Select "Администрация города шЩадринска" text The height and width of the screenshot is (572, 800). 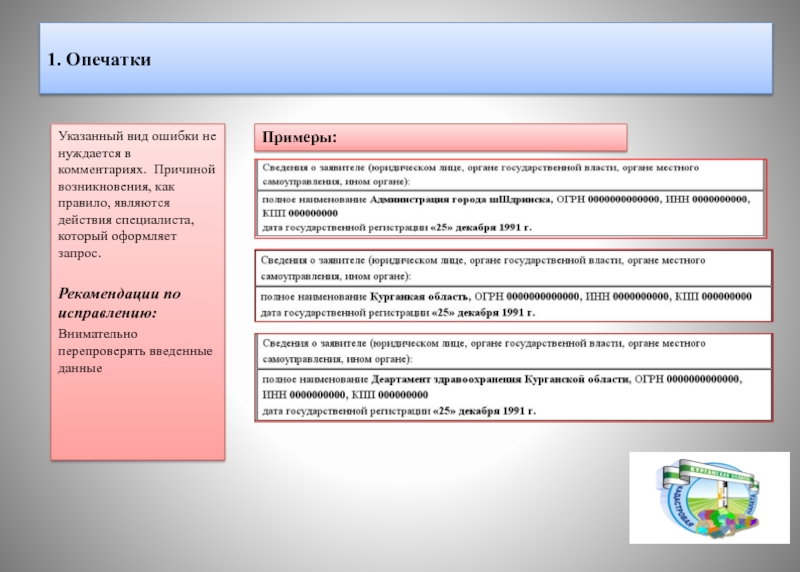pyautogui.click(x=461, y=200)
